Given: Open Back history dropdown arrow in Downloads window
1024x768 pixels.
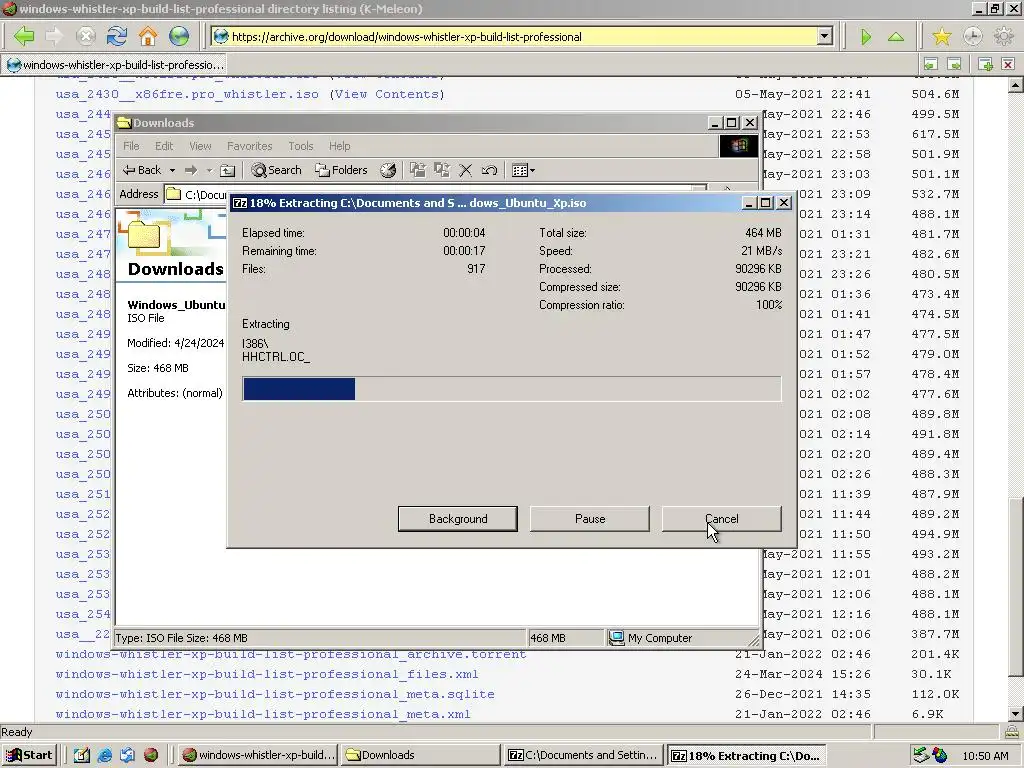Looking at the screenshot, I should point(172,170).
